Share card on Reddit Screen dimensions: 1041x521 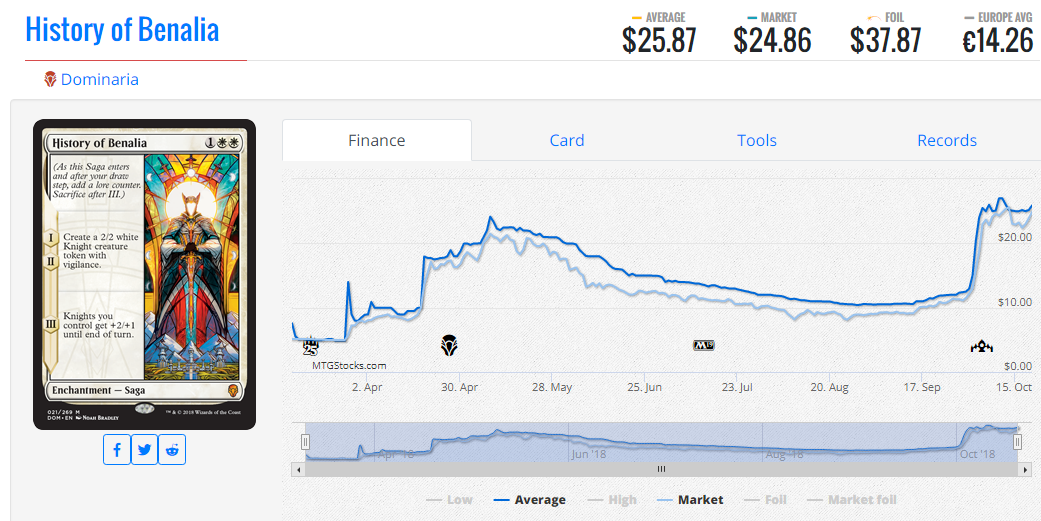(x=173, y=450)
